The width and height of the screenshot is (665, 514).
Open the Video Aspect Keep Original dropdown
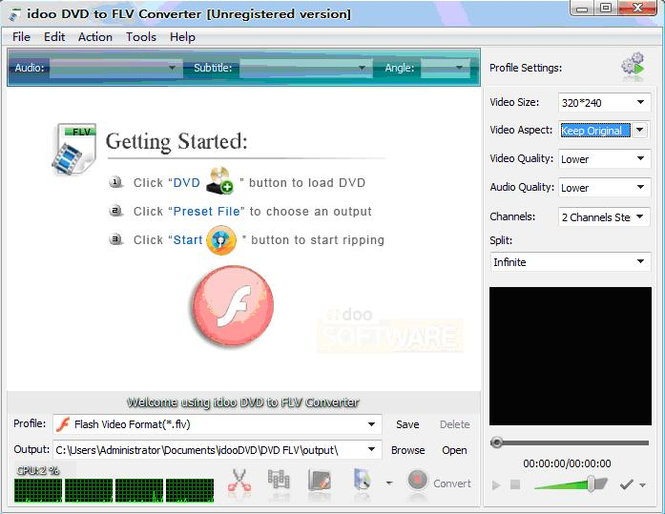click(604, 130)
